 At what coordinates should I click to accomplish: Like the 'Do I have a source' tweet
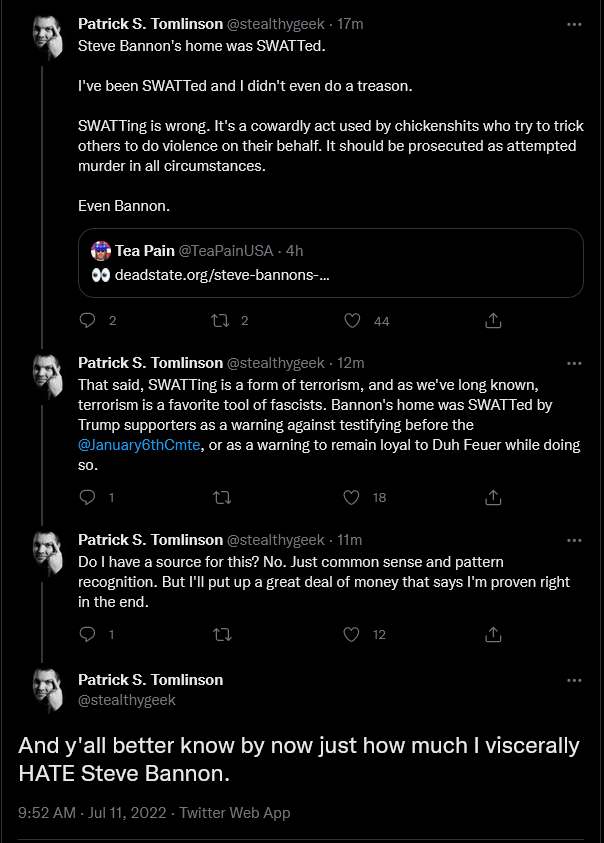click(x=351, y=634)
